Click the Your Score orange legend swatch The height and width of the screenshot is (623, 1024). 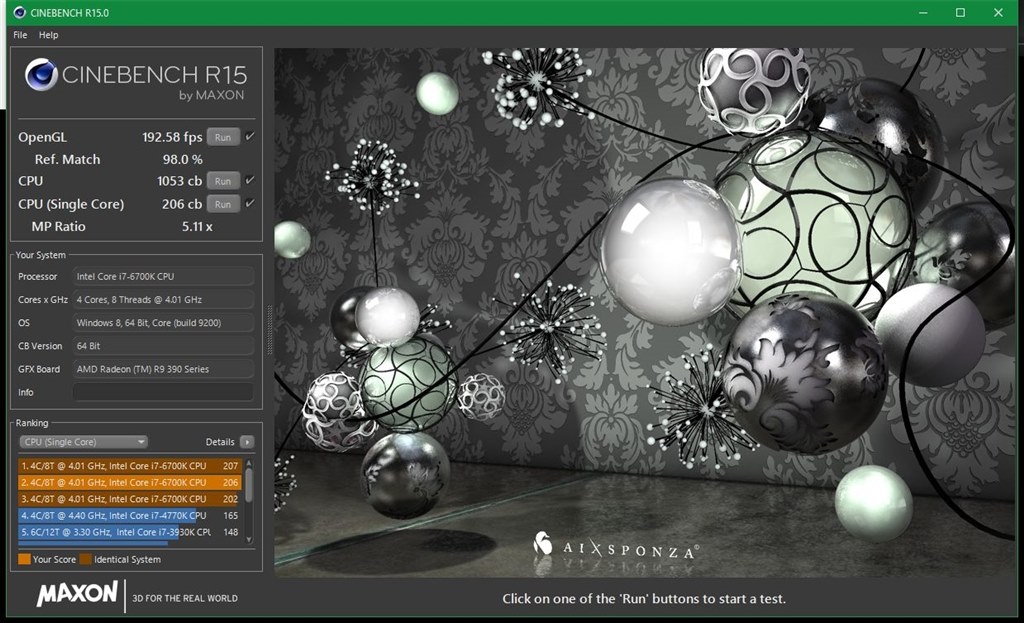[x=25, y=560]
